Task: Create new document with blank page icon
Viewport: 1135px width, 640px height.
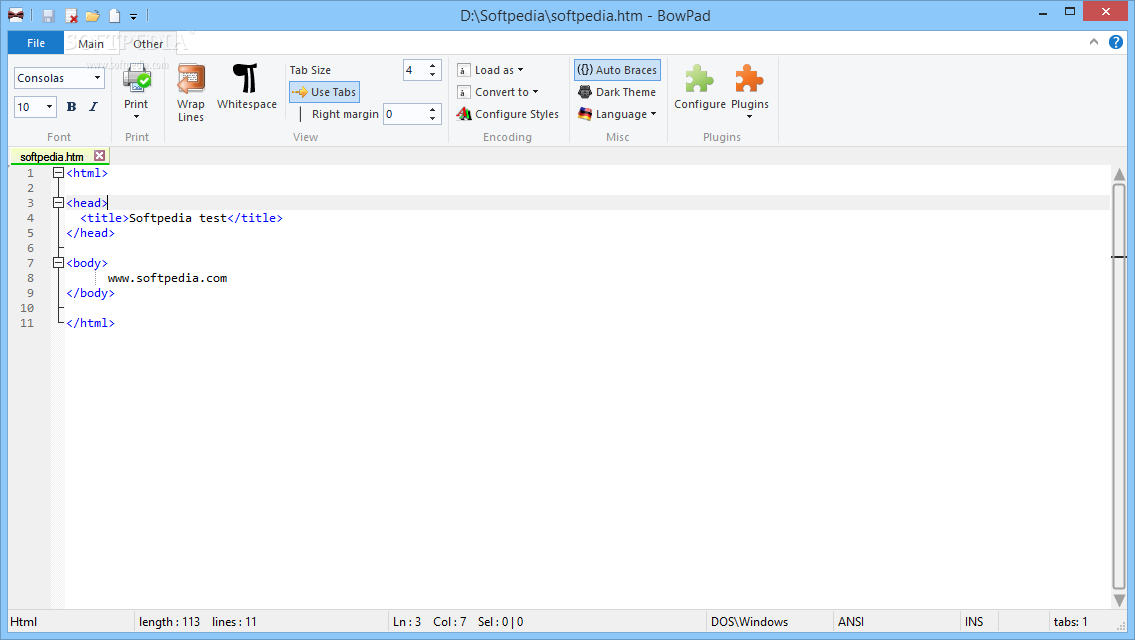Action: pos(114,15)
